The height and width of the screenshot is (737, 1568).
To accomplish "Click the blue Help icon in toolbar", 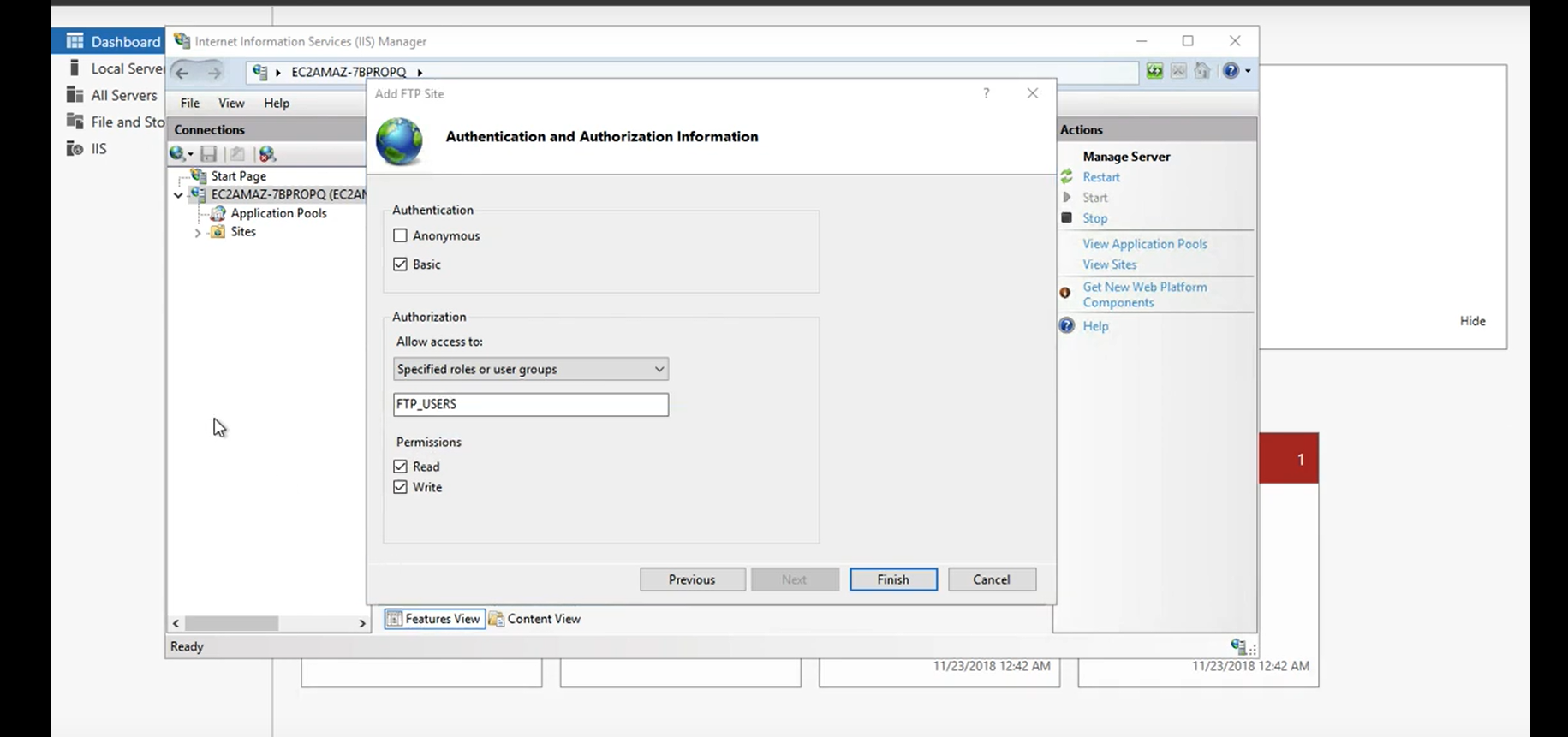I will tap(1231, 71).
